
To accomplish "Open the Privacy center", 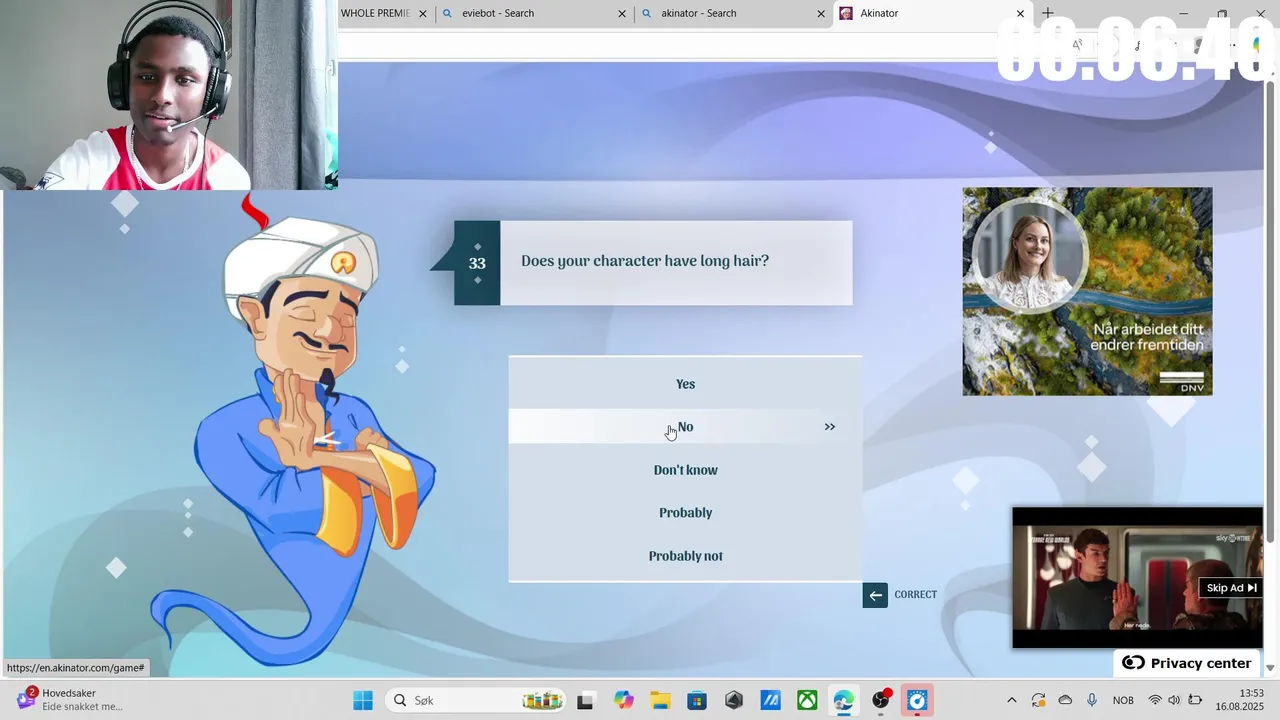I will tap(1188, 663).
